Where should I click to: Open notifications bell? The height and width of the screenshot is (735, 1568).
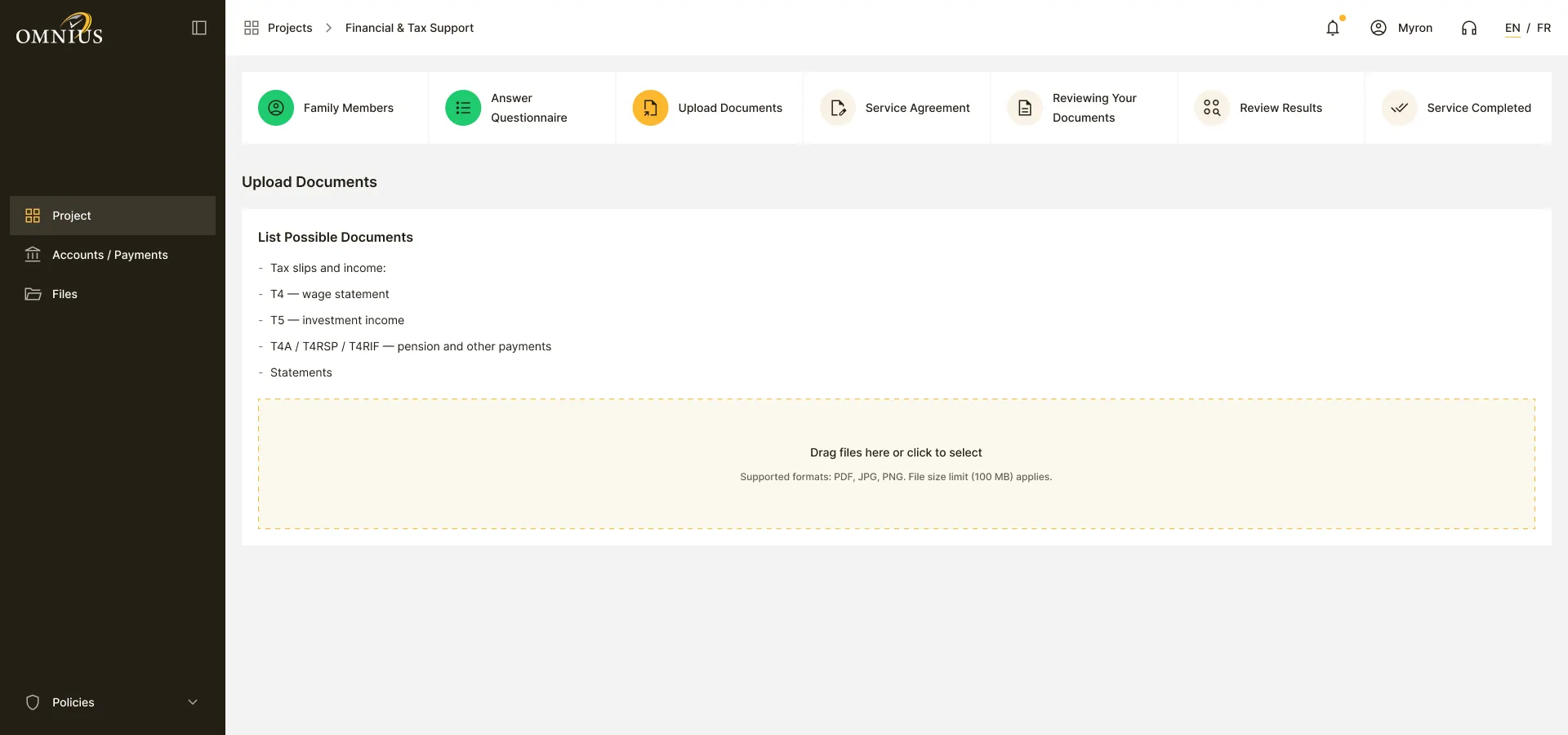(x=1333, y=28)
